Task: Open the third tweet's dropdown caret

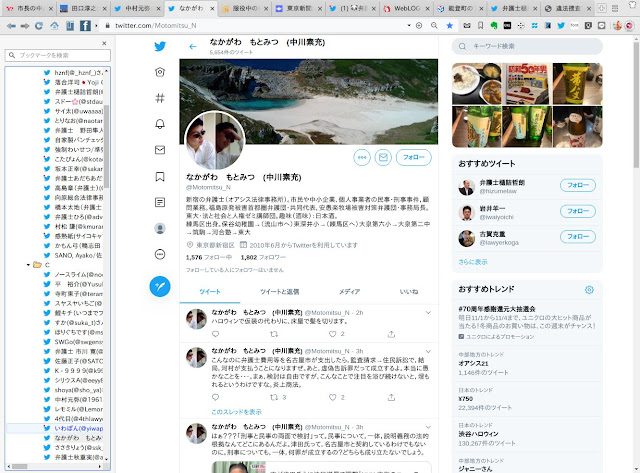Action: pos(428,427)
